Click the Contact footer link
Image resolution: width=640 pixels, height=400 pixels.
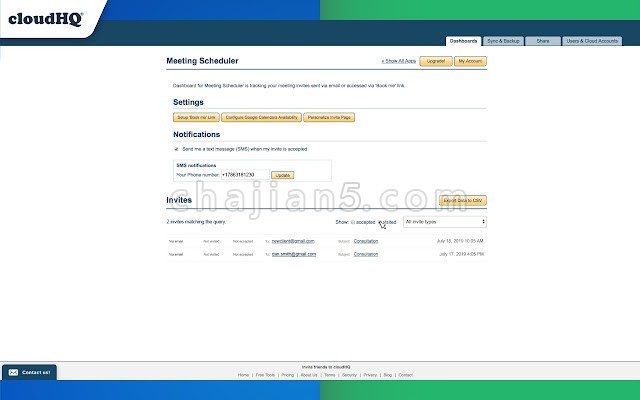click(406, 375)
